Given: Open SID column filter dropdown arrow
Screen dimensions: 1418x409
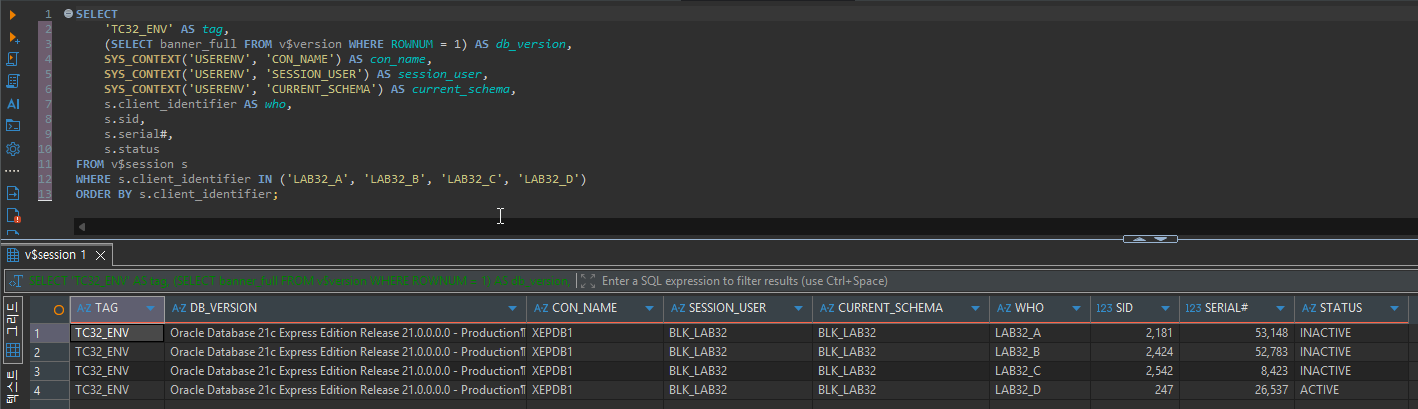Looking at the screenshot, I should coord(1166,308).
